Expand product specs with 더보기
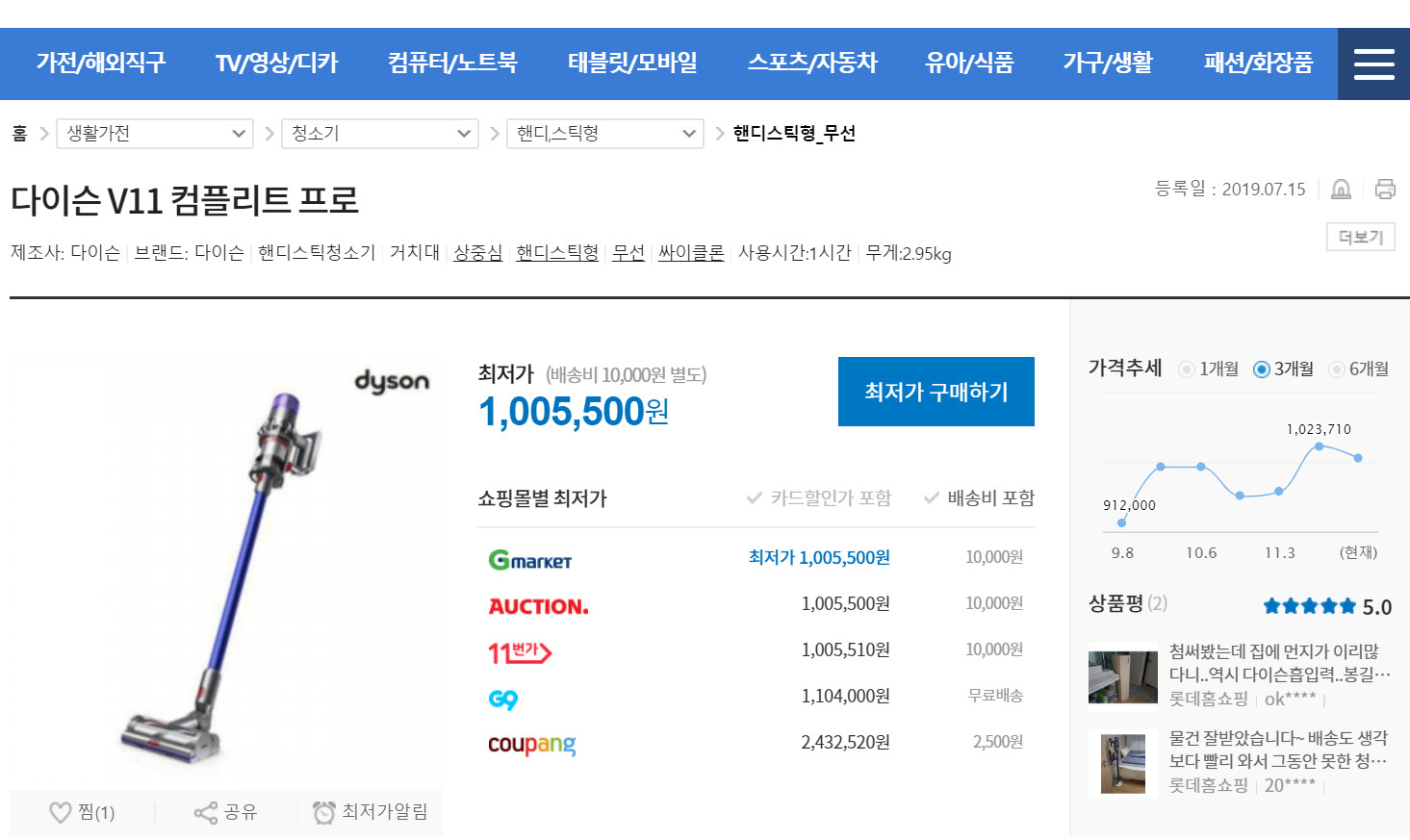The height and width of the screenshot is (840, 1410). (1361, 237)
